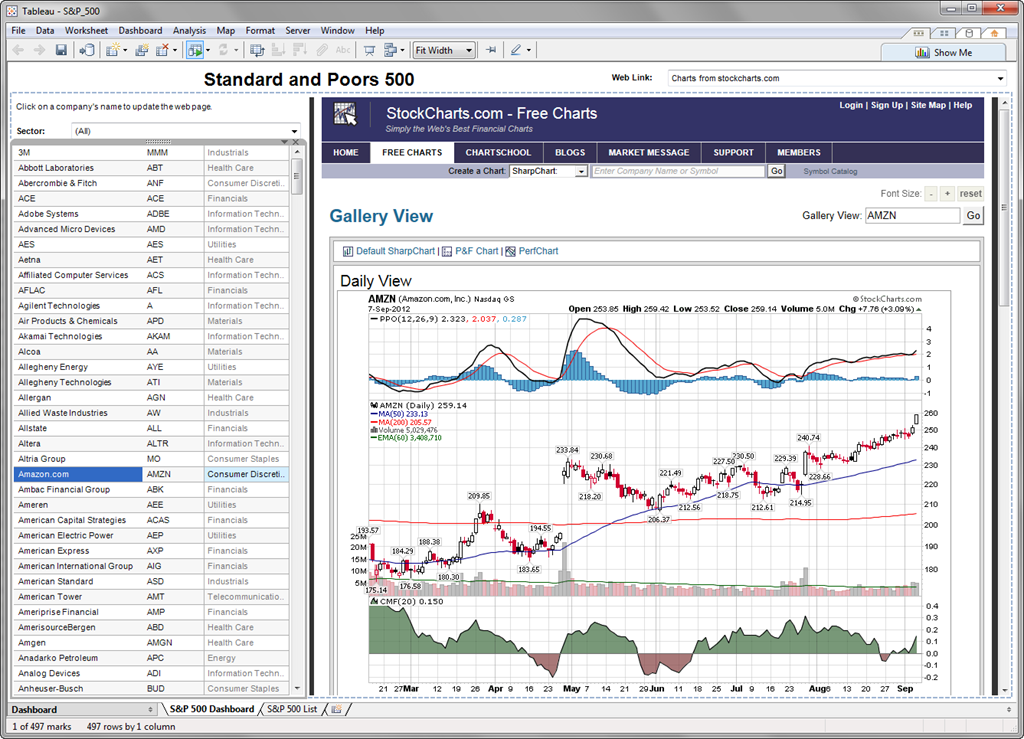Open the Default SharpChart link
Viewport: 1024px width, 739px height.
tap(395, 251)
